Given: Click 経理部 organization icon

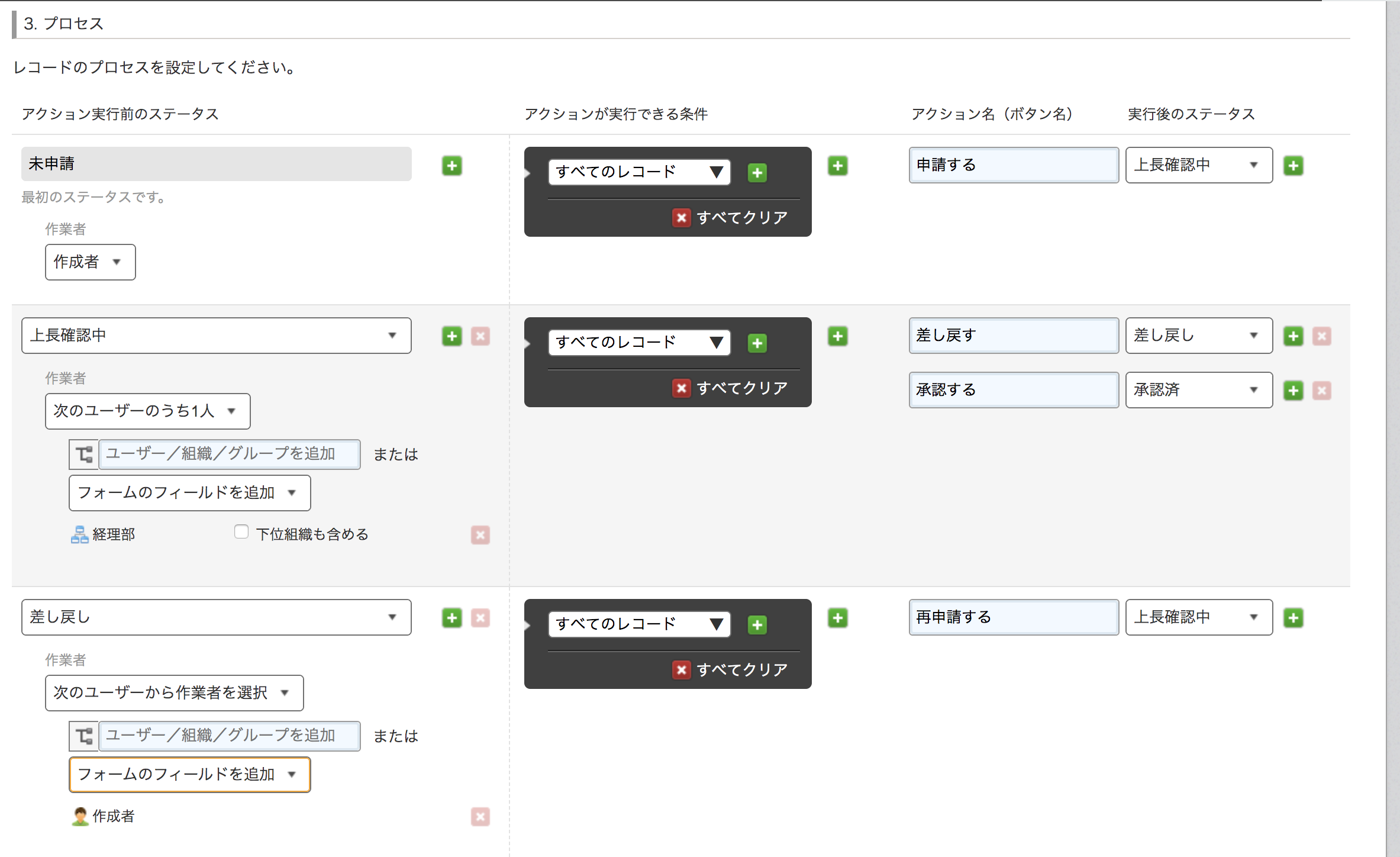Looking at the screenshot, I should 79,534.
